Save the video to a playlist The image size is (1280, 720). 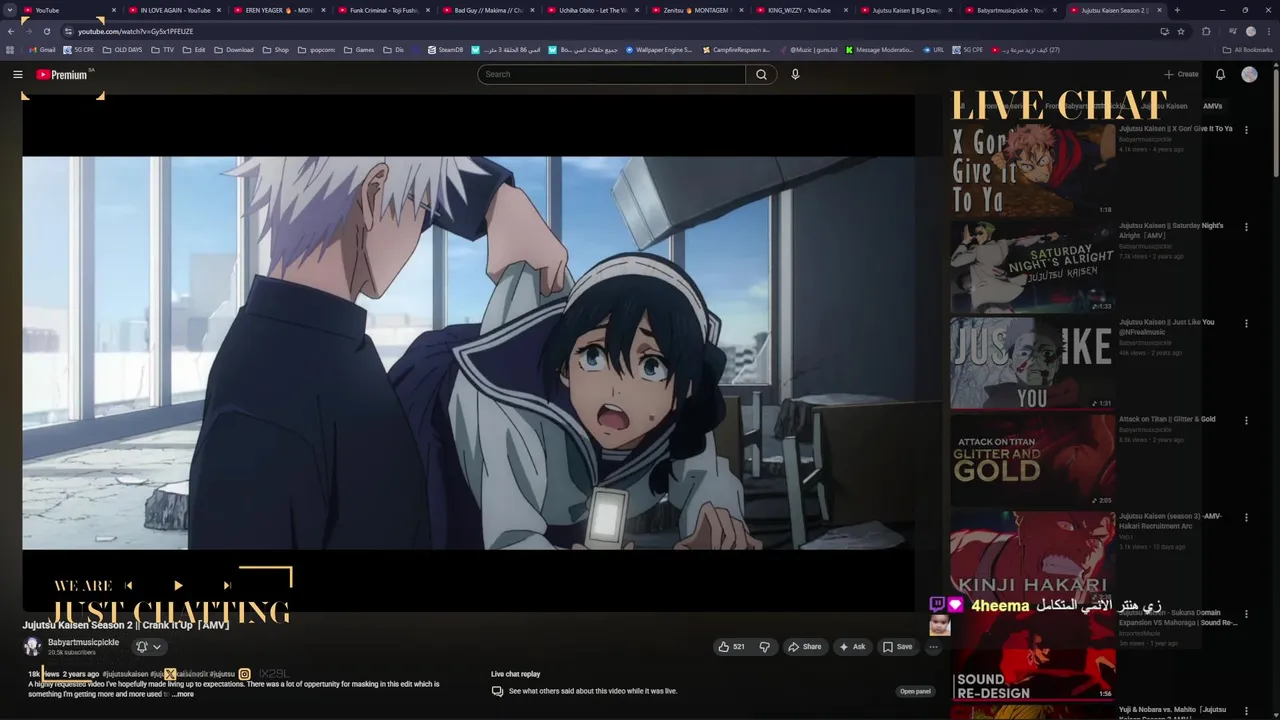pos(897,647)
